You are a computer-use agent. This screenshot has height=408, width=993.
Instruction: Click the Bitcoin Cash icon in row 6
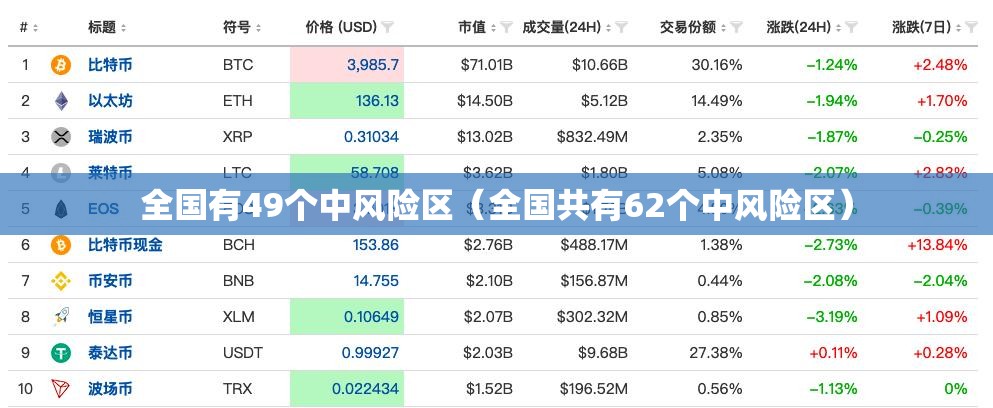coord(61,245)
